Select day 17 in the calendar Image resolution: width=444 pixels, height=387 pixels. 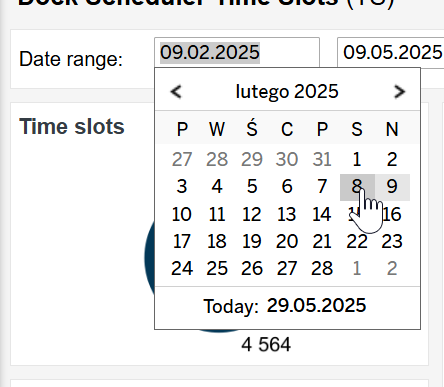point(182,241)
